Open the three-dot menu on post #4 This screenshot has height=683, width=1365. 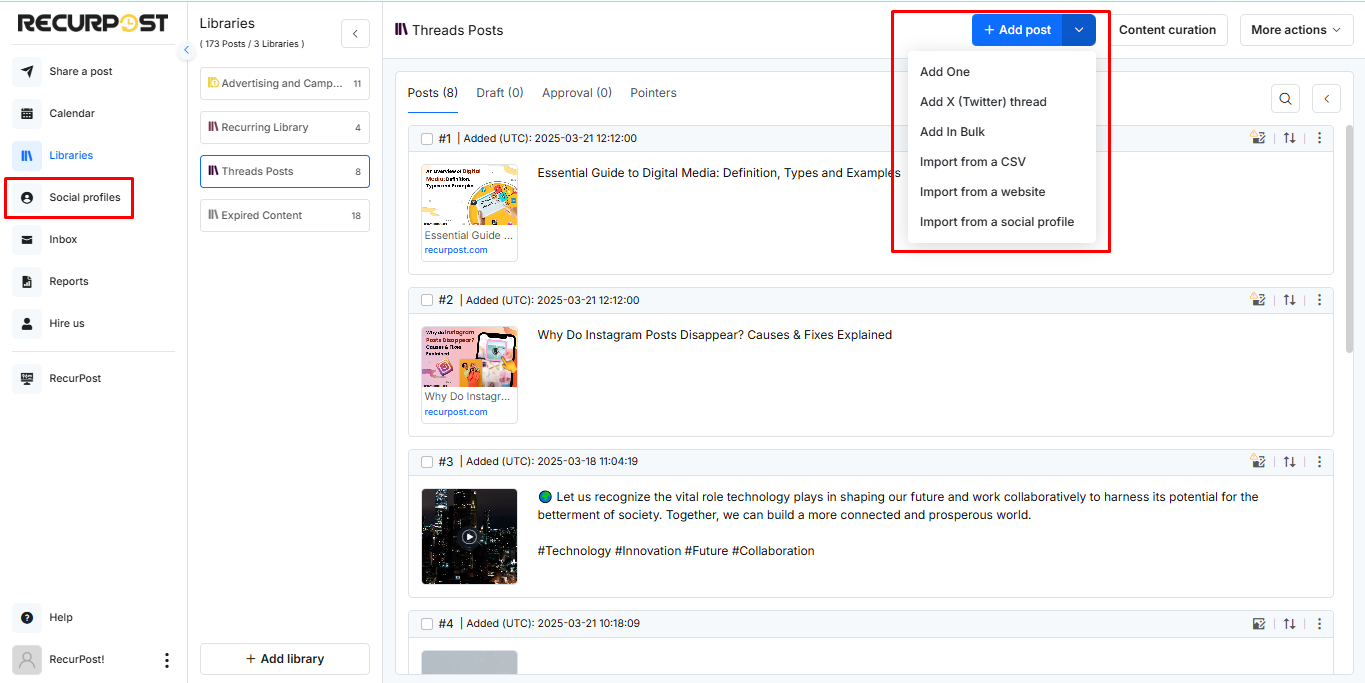click(x=1319, y=624)
